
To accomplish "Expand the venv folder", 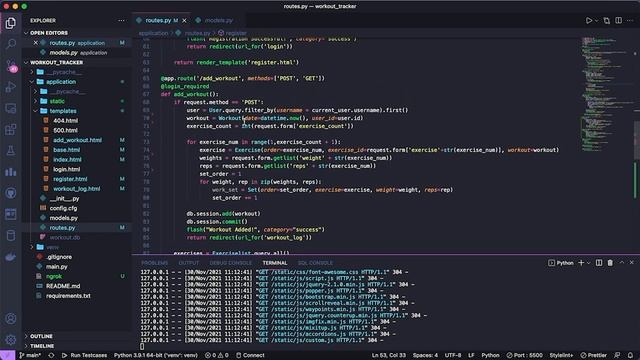I will click(x=32, y=247).
